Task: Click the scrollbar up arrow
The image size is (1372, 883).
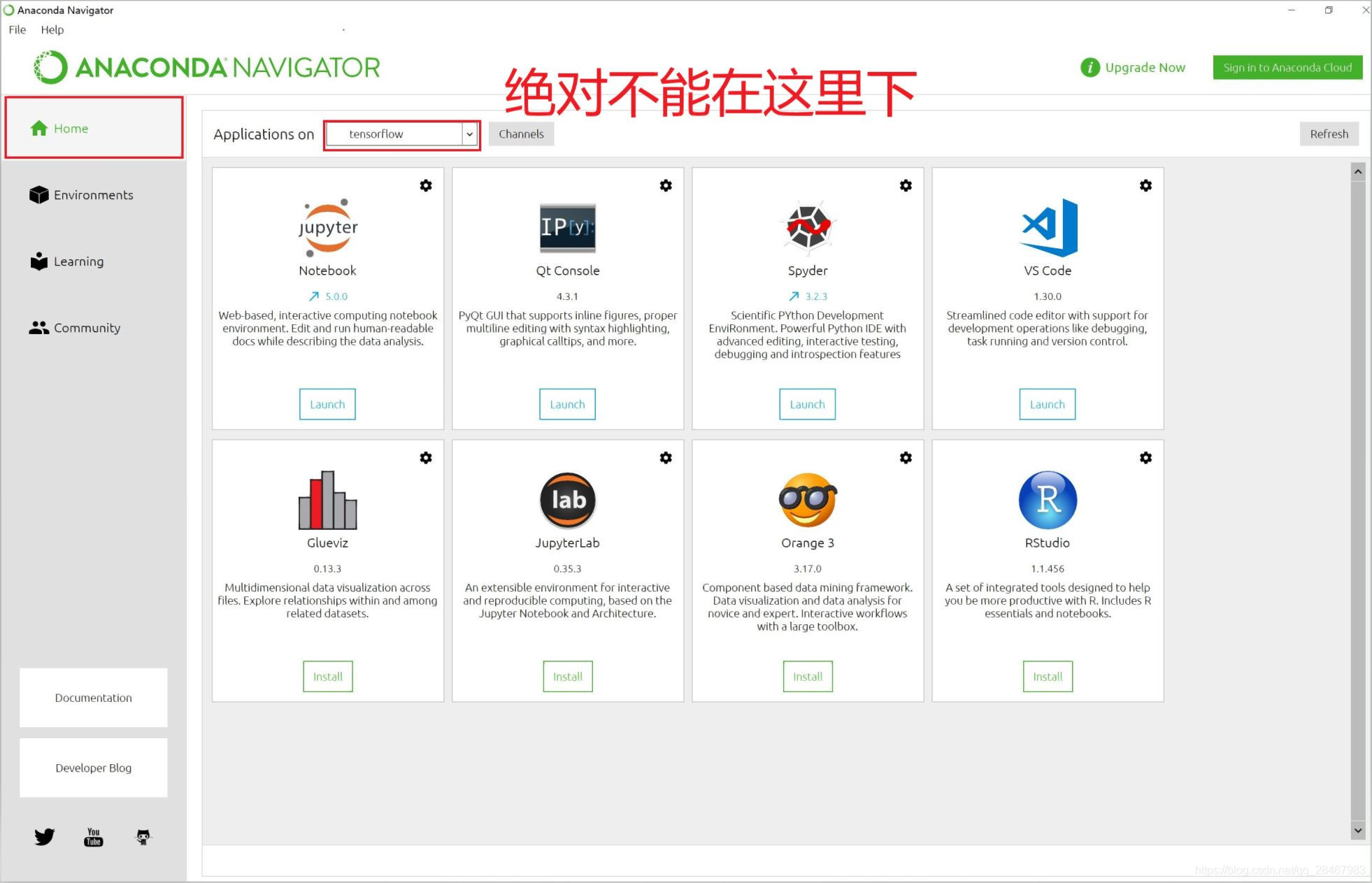Action: click(1358, 171)
